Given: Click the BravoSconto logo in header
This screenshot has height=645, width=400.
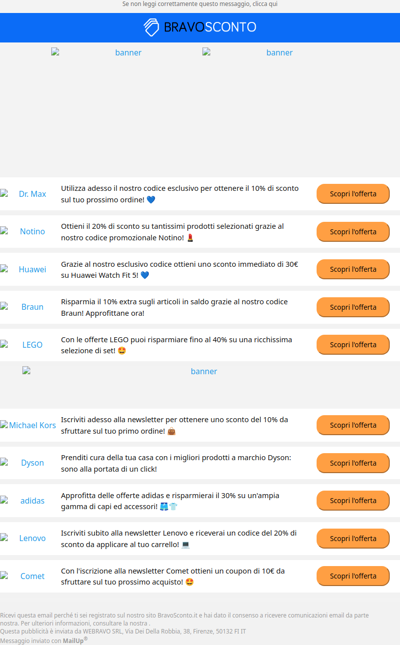Looking at the screenshot, I should 200,27.
